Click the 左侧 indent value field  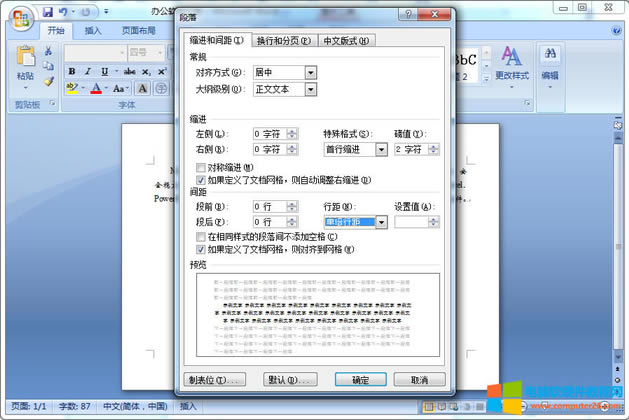(268, 133)
